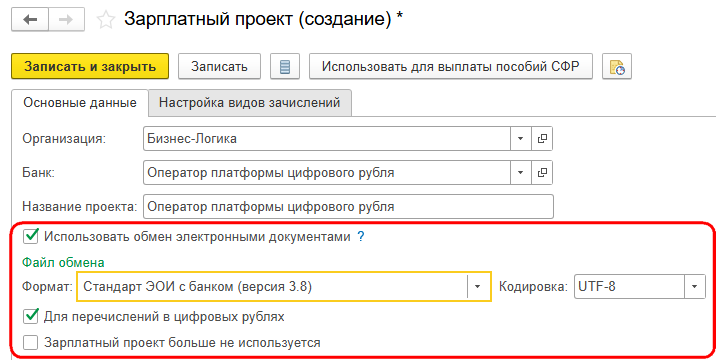
Task: Click the Банк input field
Action: [x=327, y=173]
